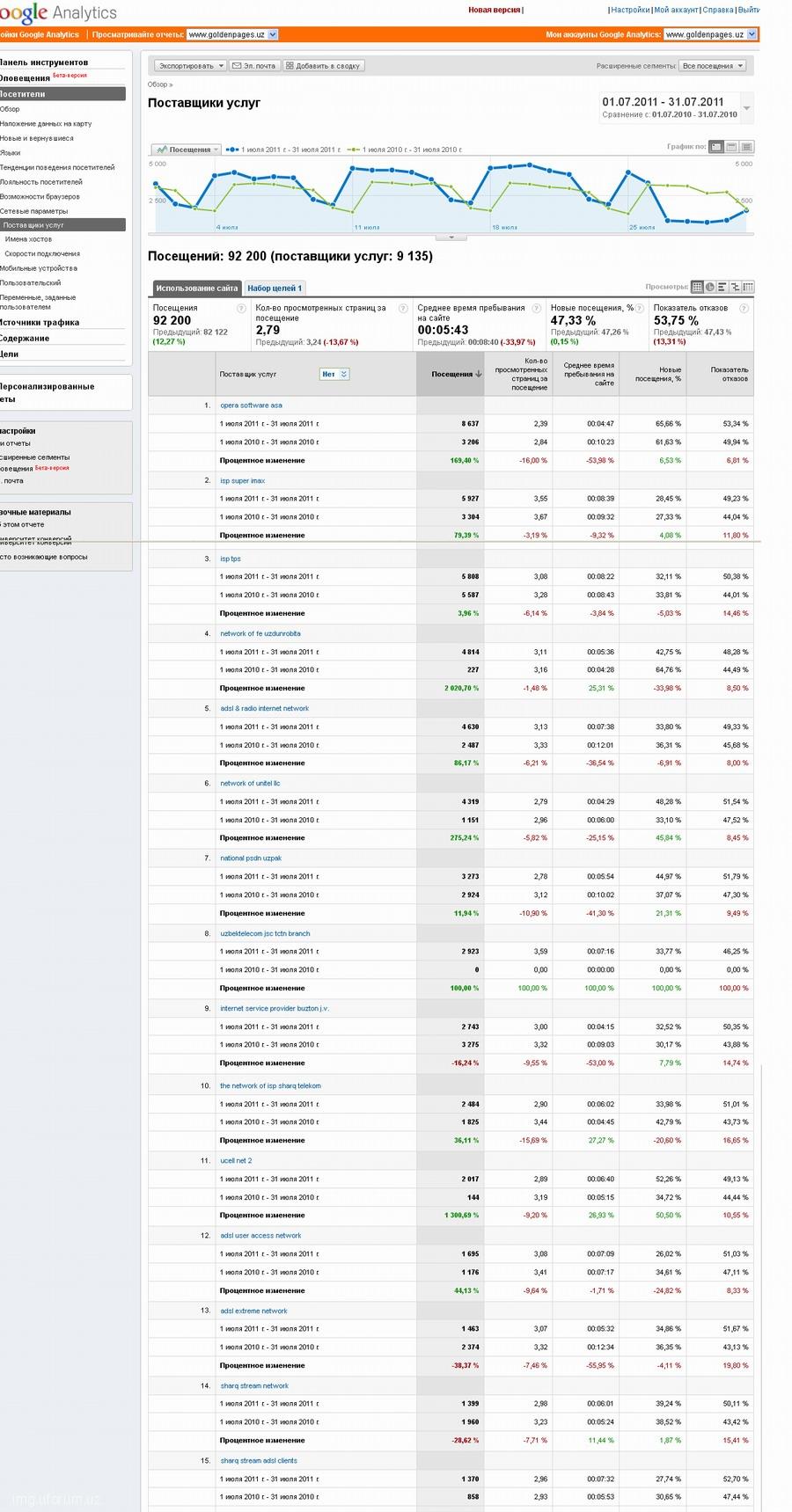This screenshot has width=792, height=1512.
Task: Select the comparison view icon under Просмотры
Action: click(736, 287)
